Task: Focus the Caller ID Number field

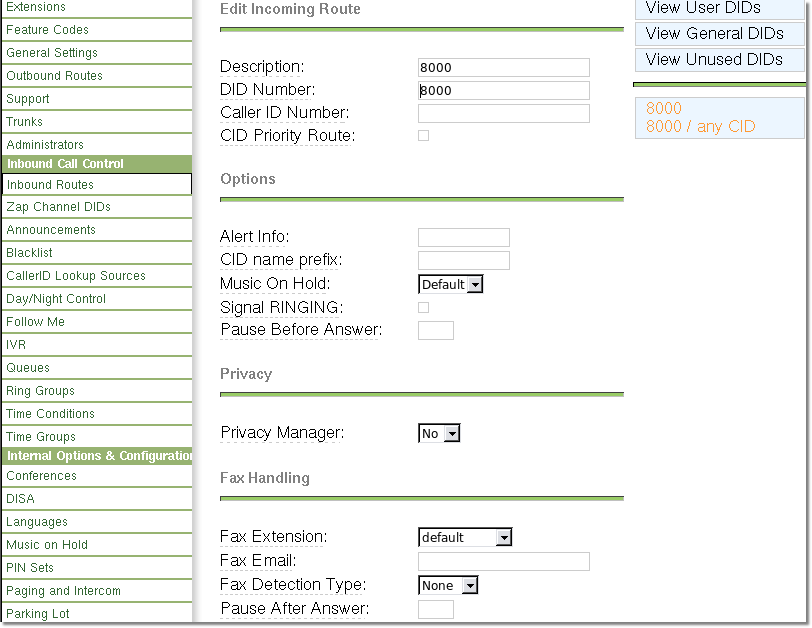Action: tap(504, 113)
